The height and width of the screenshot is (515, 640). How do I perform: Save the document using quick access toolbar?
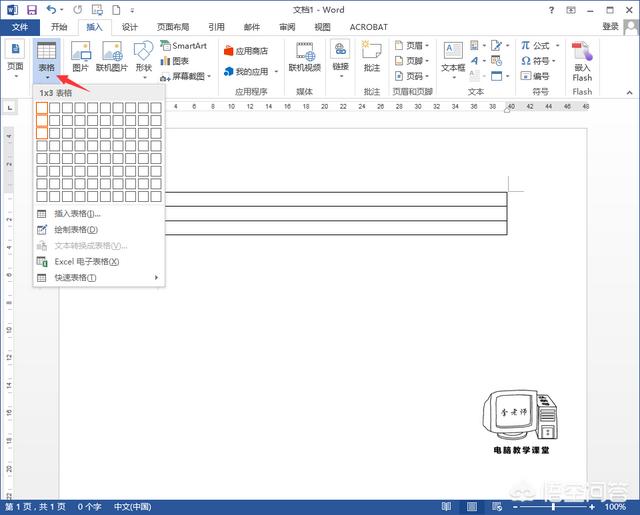pyautogui.click(x=31, y=9)
